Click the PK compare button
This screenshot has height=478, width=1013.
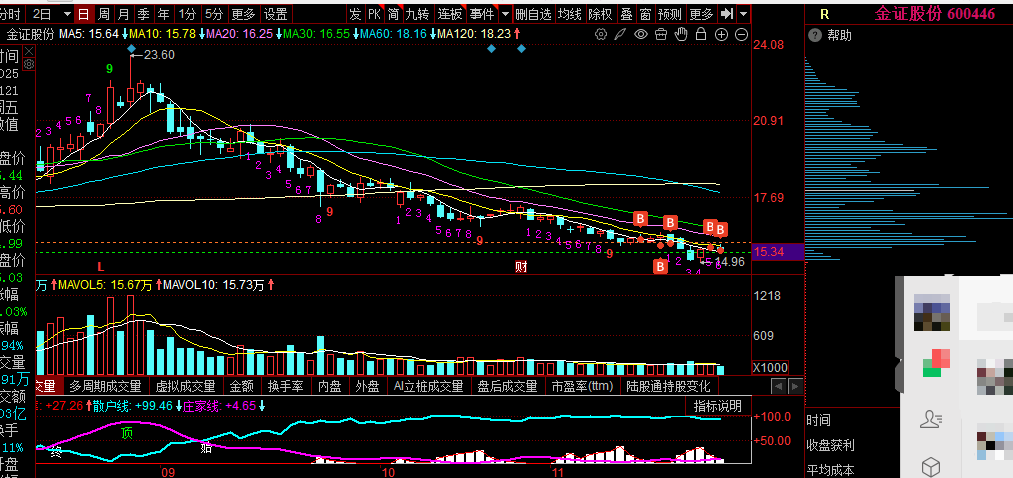click(374, 14)
